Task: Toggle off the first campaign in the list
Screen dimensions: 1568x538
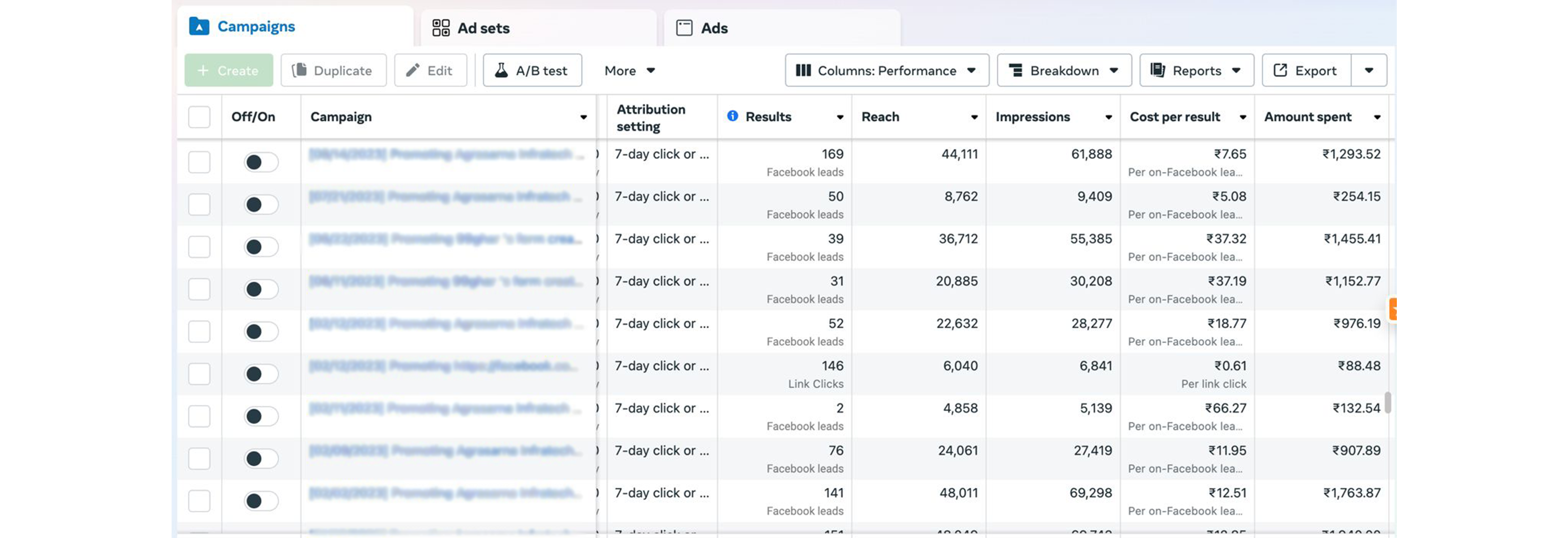Action: pyautogui.click(x=261, y=162)
